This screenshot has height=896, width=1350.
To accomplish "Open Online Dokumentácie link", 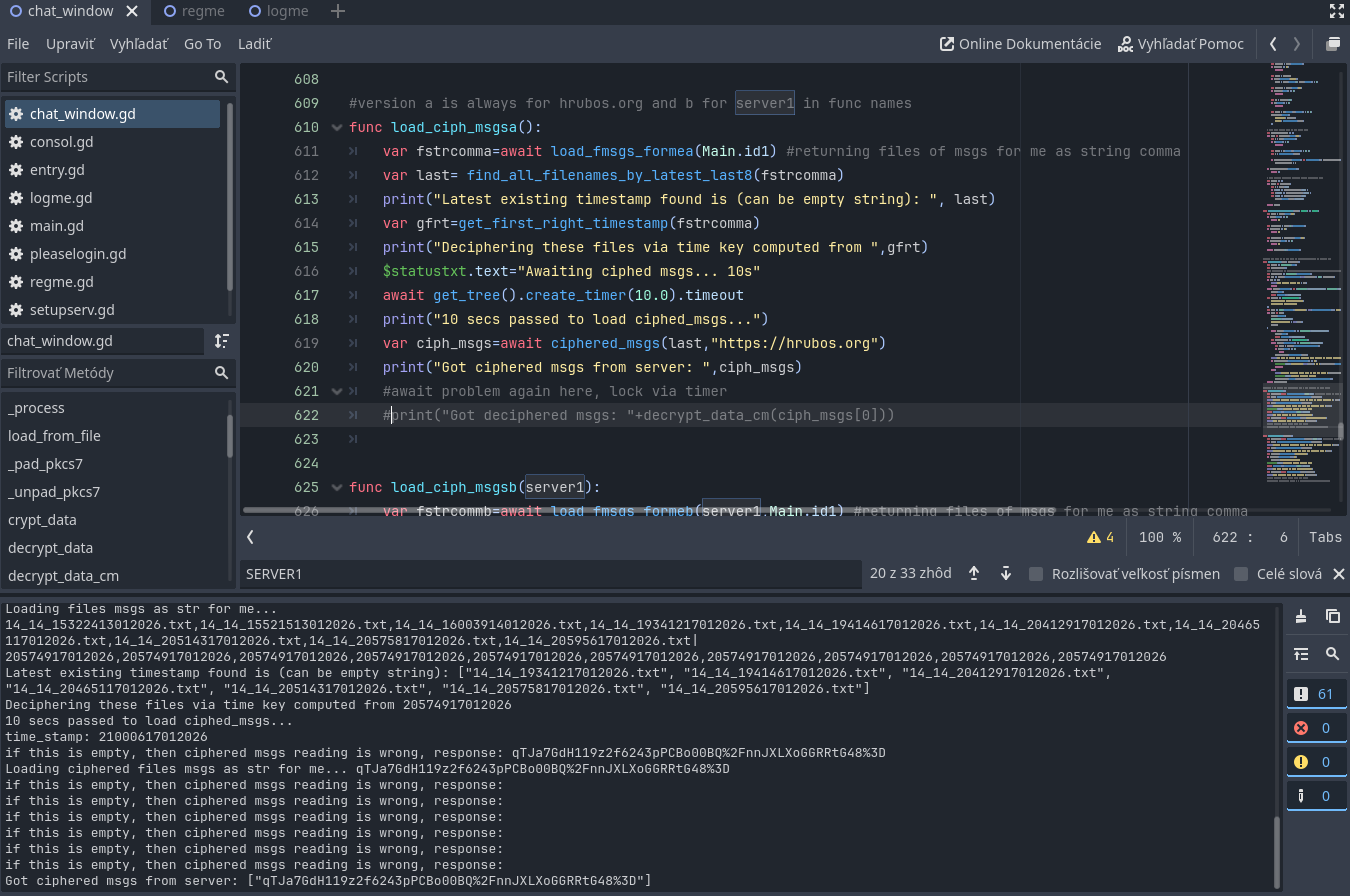I will pos(1020,44).
